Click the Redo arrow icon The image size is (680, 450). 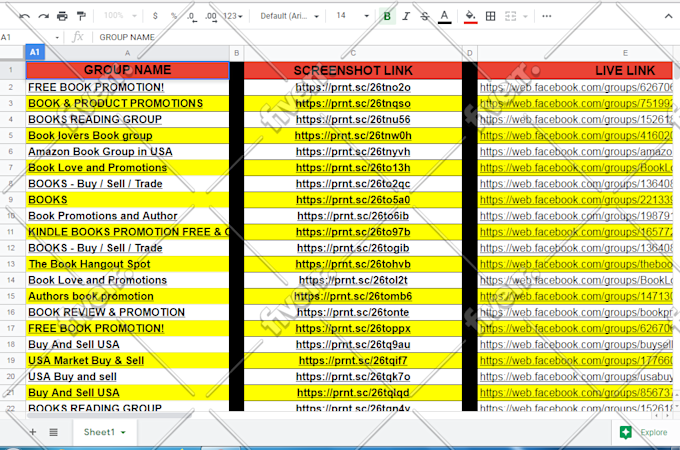[43, 16]
